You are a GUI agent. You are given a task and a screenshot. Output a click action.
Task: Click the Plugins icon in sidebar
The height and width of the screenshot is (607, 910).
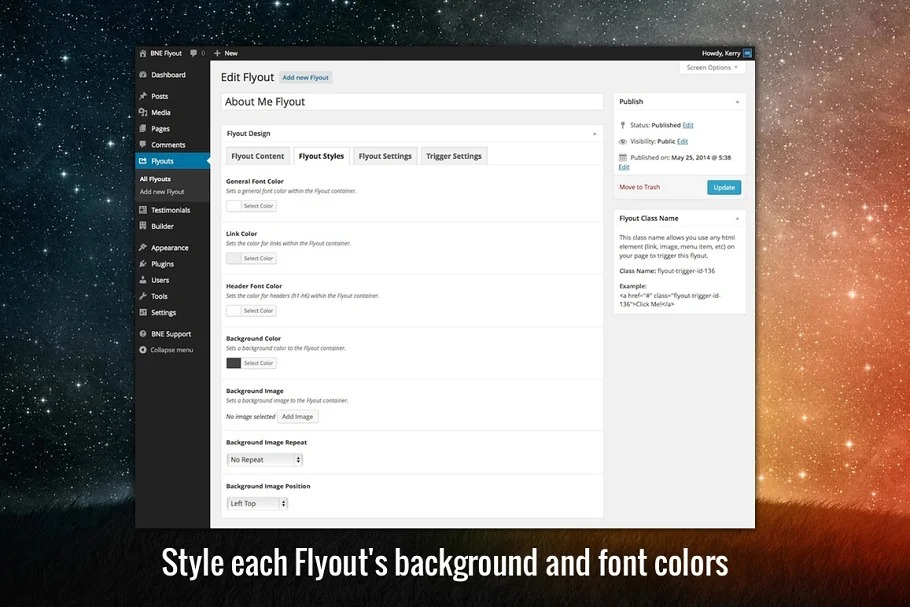143,264
